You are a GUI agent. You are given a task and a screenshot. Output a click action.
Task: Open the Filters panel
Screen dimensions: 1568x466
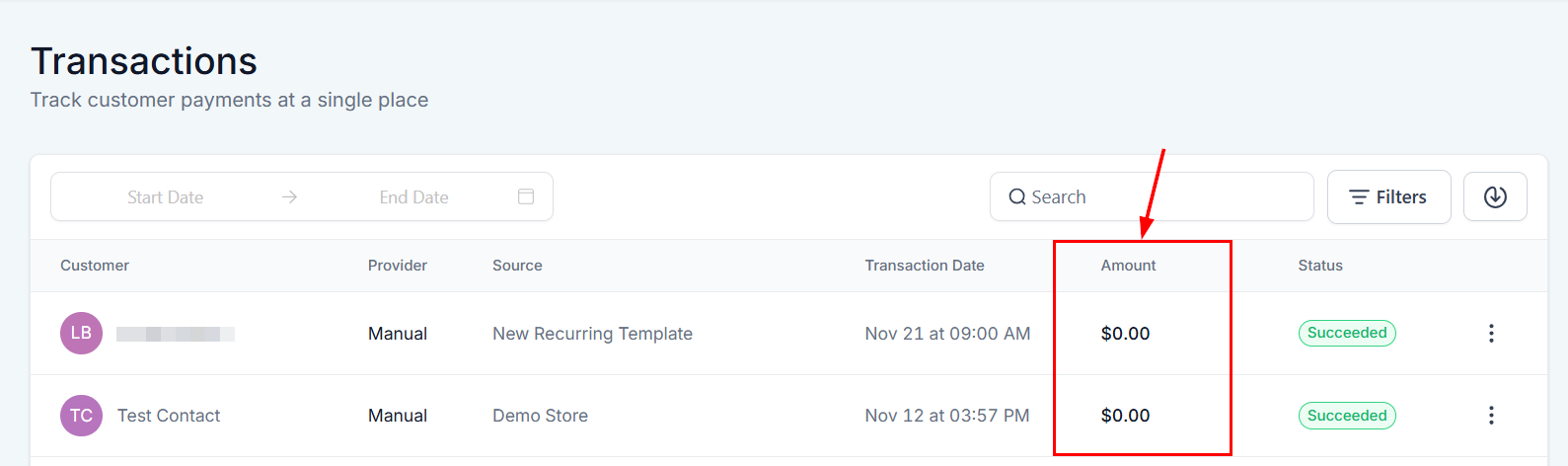[1388, 197]
